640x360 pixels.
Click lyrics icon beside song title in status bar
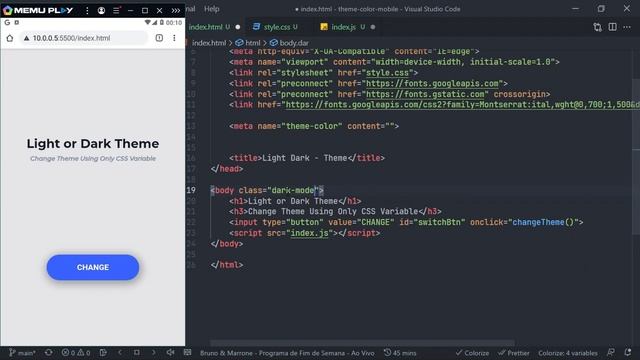pos(187,353)
